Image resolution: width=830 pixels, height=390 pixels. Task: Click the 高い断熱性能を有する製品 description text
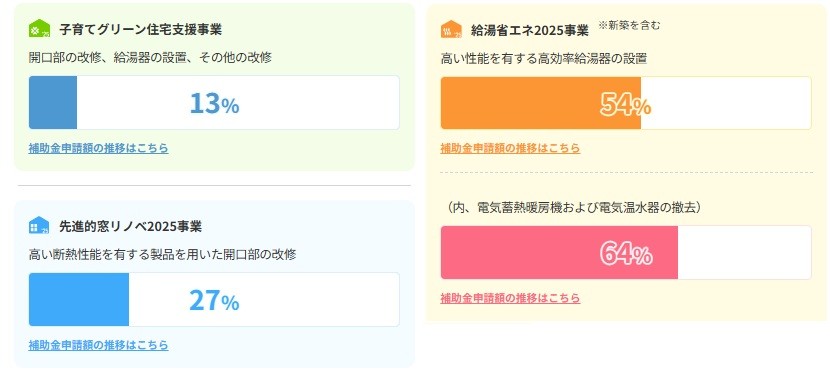point(162,255)
